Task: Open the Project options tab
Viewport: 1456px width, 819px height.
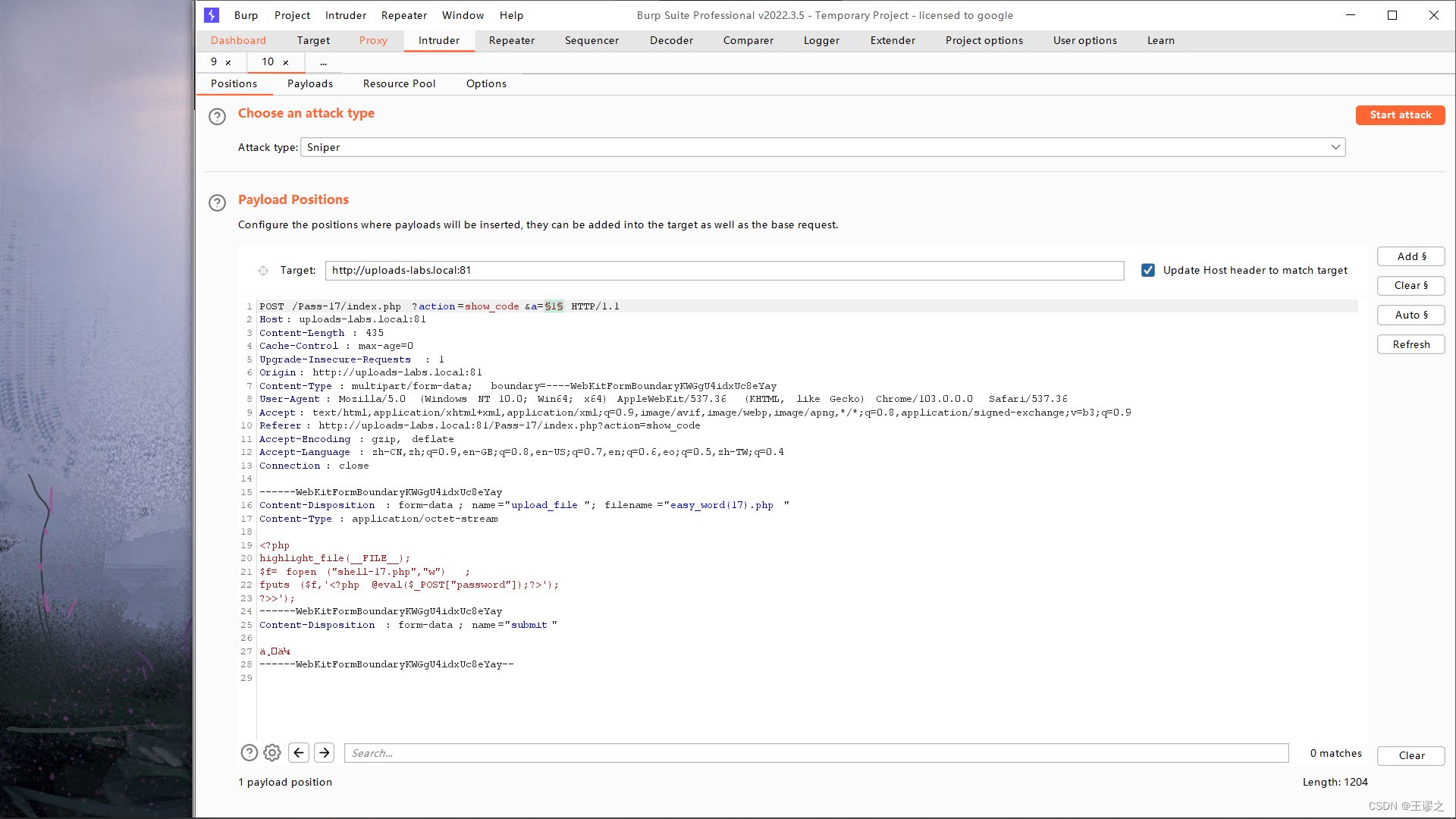Action: [984, 40]
